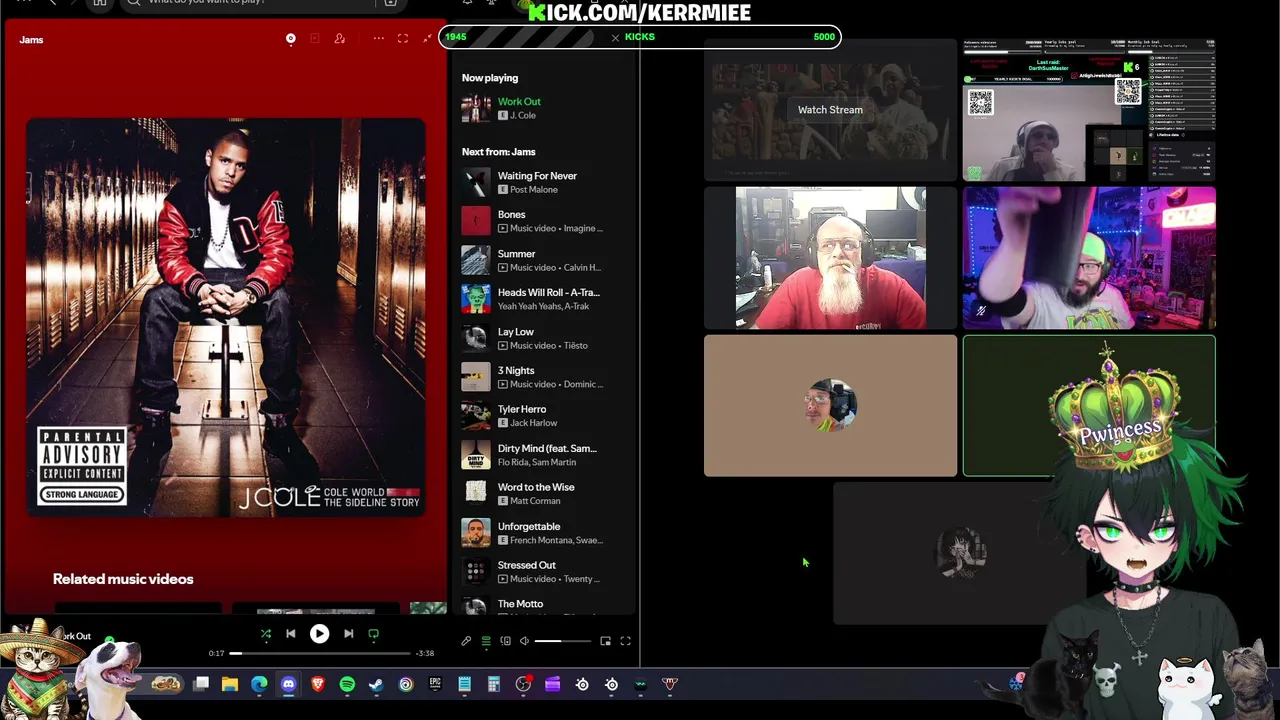This screenshot has height=720, width=1280.
Task: Click the Work Out now playing title
Action: [x=519, y=102]
